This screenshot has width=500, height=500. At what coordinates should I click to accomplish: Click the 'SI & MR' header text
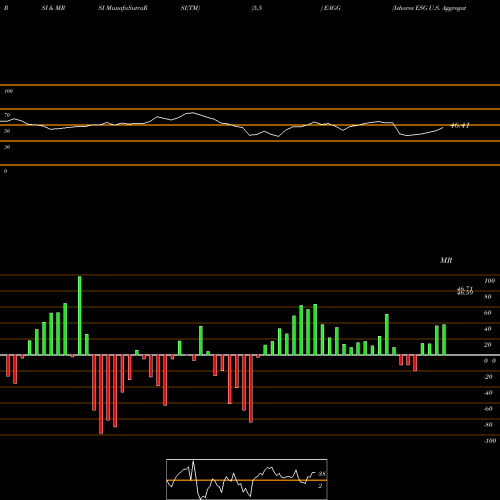[x=53, y=8]
